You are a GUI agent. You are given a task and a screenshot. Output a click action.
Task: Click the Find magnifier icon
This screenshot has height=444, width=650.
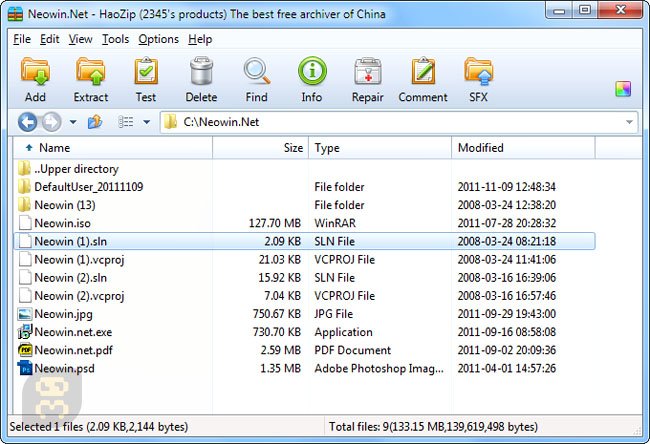[x=257, y=71]
